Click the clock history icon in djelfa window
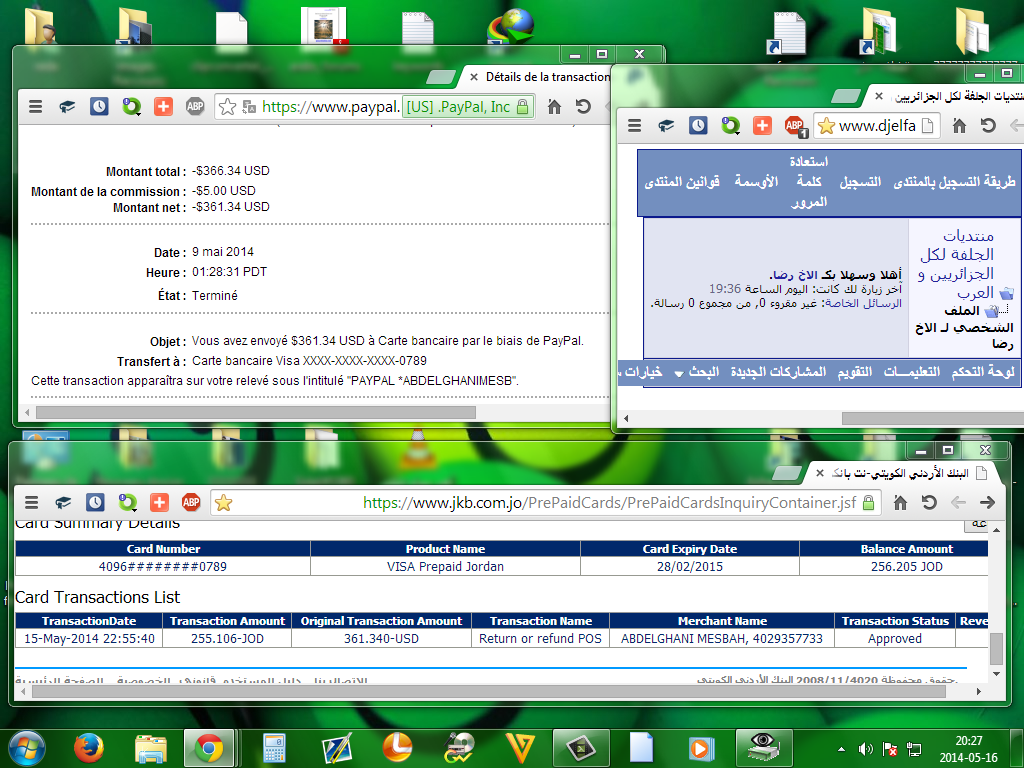The height and width of the screenshot is (768, 1024). tap(697, 125)
